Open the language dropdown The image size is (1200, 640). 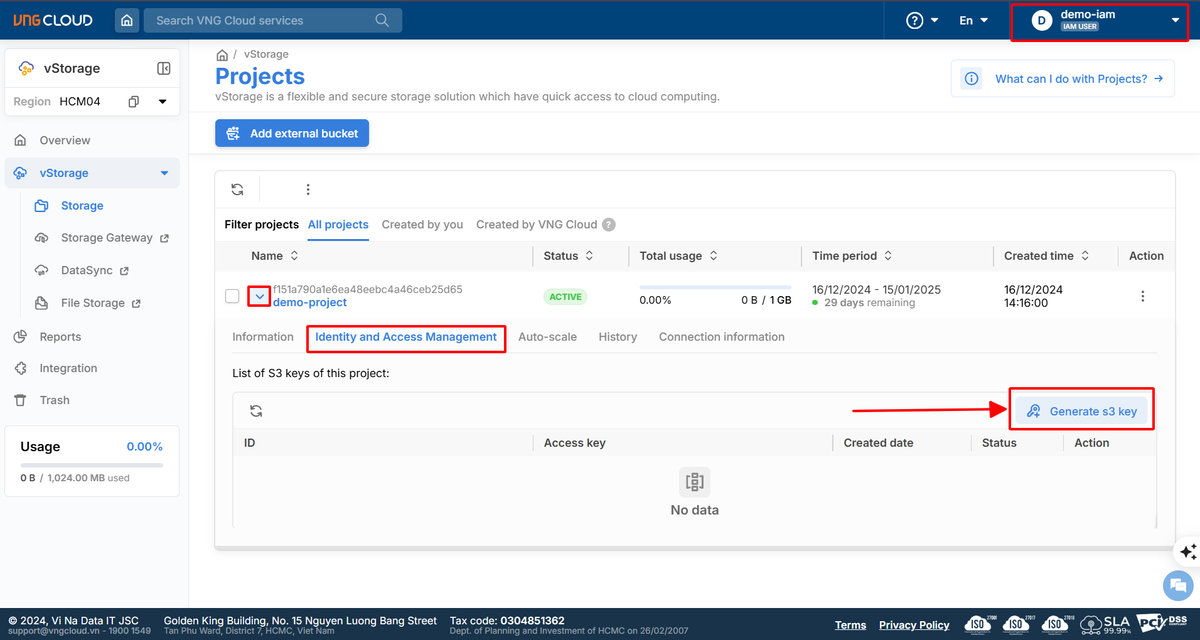[x=973, y=20]
